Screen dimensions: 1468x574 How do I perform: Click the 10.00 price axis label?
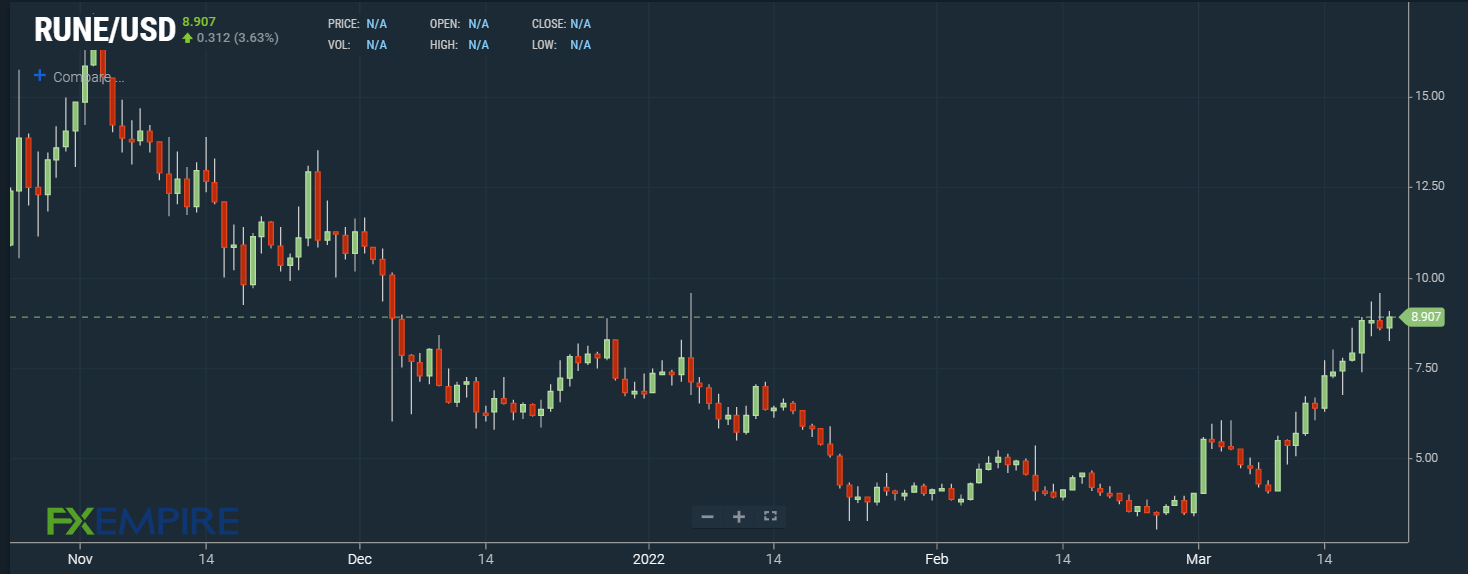pos(1430,277)
